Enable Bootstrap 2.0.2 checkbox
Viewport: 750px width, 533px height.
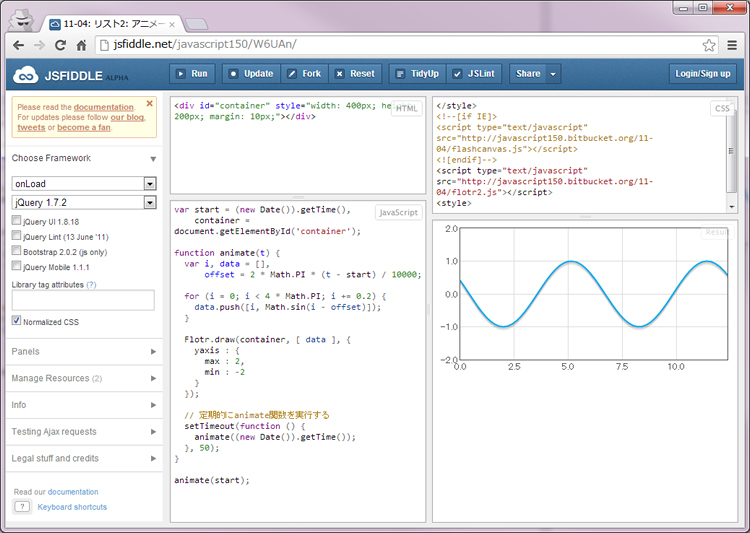click(x=16, y=251)
